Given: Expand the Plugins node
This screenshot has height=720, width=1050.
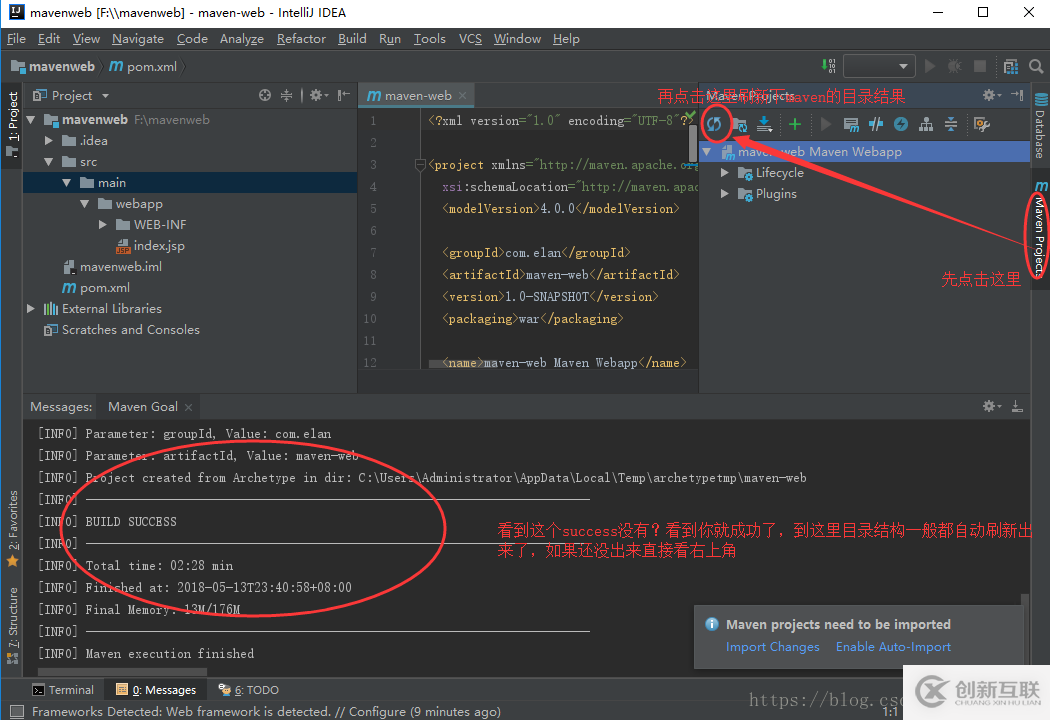Looking at the screenshot, I should click(726, 193).
